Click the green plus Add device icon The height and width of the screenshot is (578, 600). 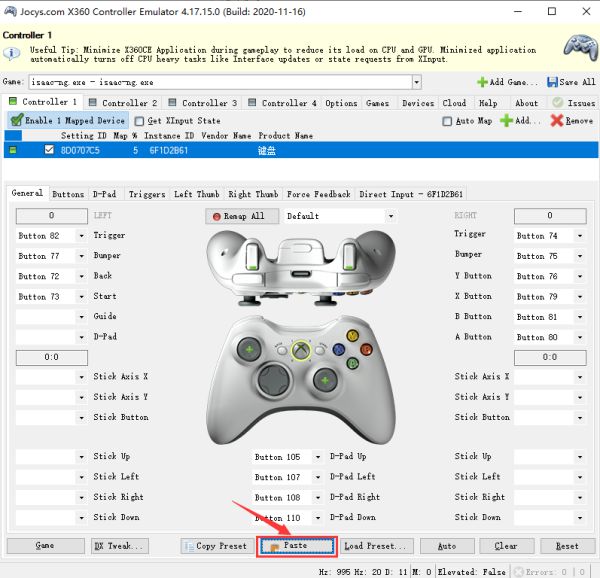[x=507, y=120]
